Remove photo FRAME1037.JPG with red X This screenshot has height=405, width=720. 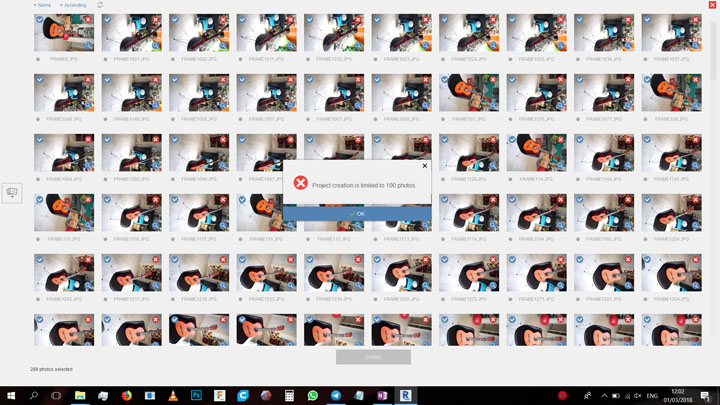pos(696,20)
